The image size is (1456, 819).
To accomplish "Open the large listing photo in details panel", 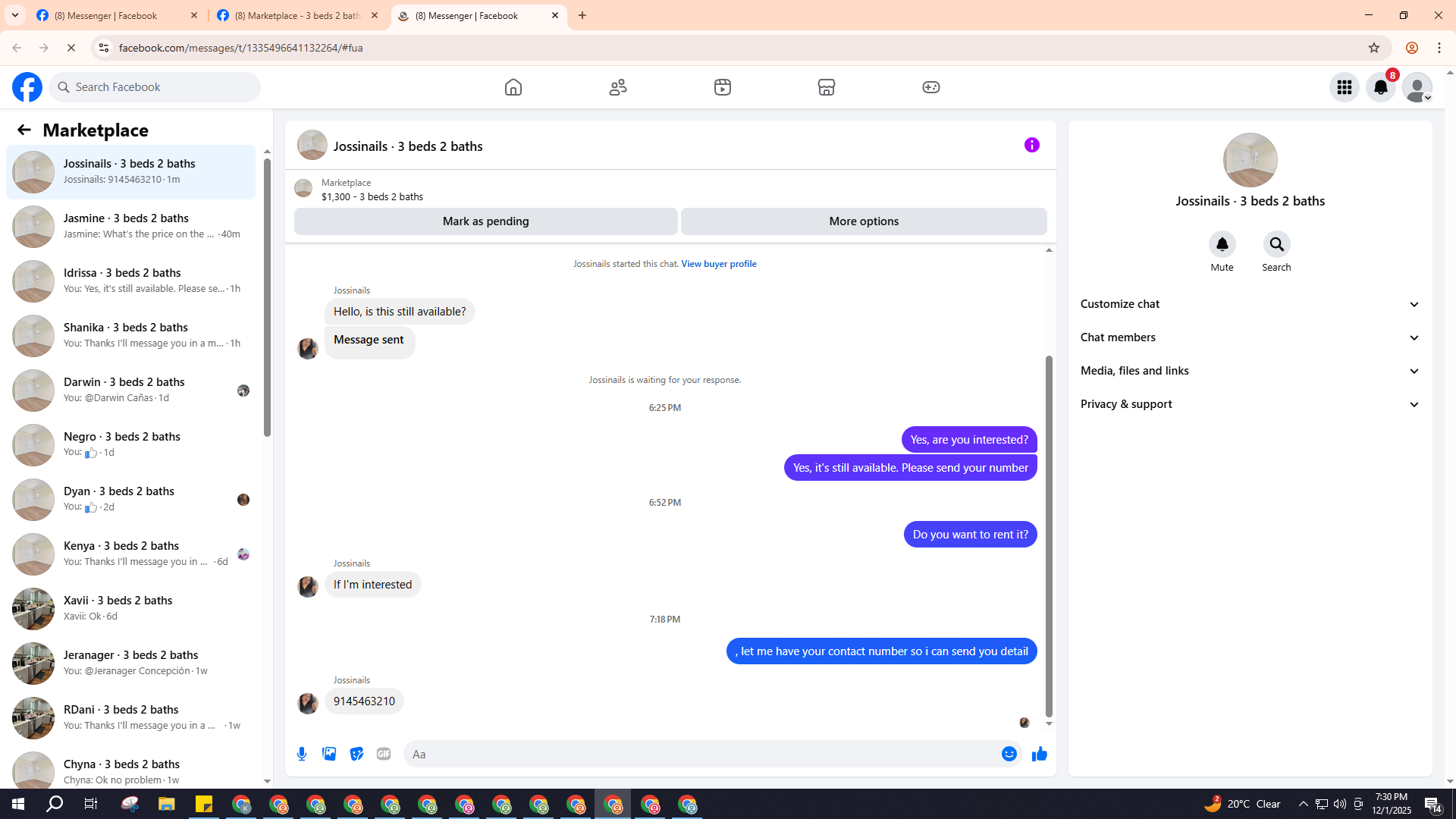I will click(x=1250, y=160).
